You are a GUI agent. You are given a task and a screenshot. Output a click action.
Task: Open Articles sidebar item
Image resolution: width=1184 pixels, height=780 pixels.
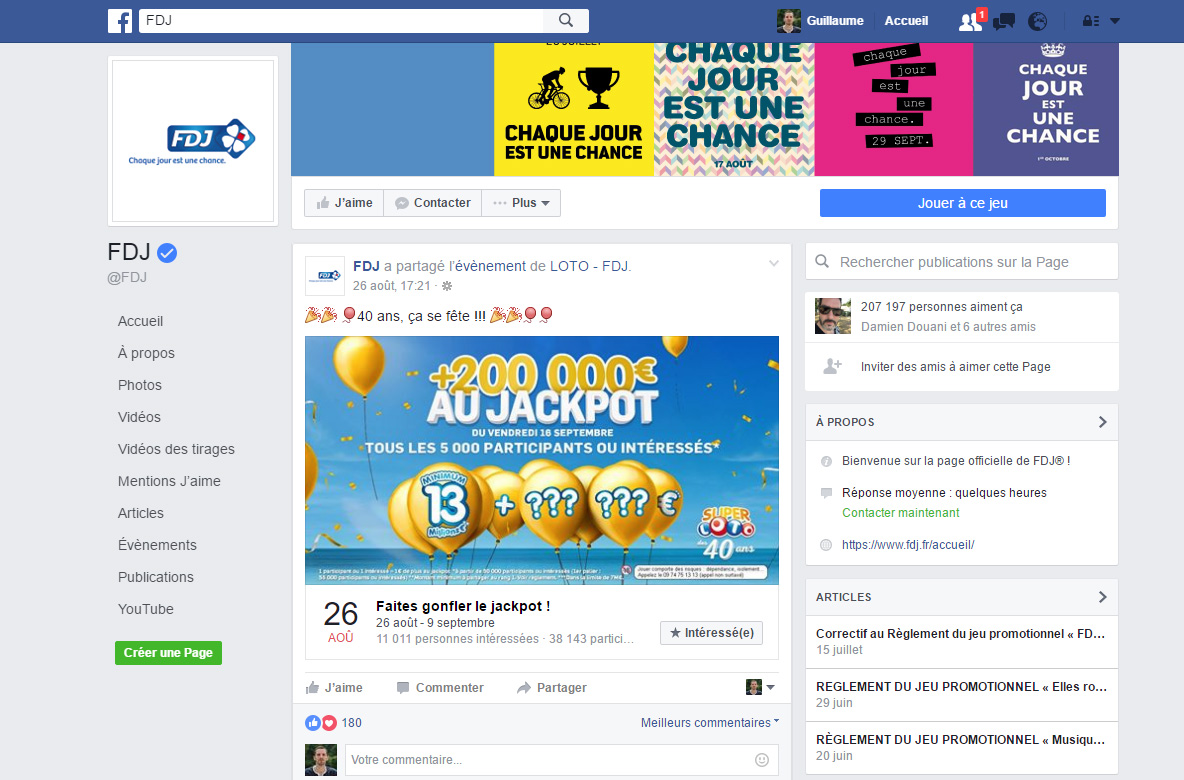(140, 513)
